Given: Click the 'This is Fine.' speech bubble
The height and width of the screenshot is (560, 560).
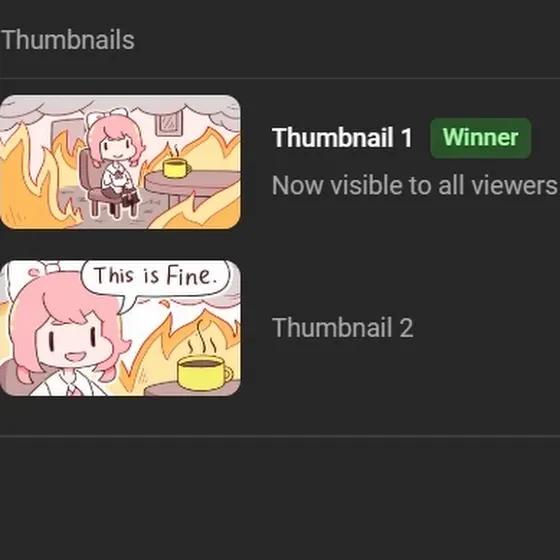Looking at the screenshot, I should pos(155,280).
